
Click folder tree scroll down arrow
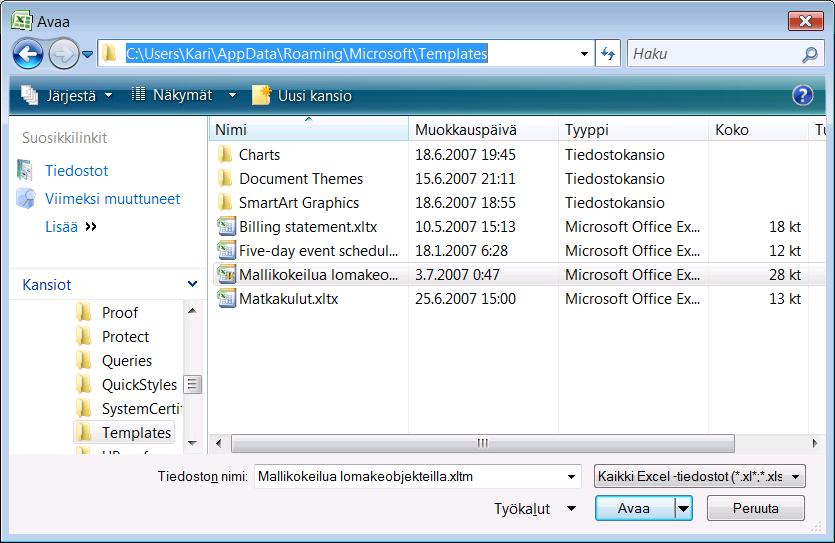pyautogui.click(x=192, y=443)
